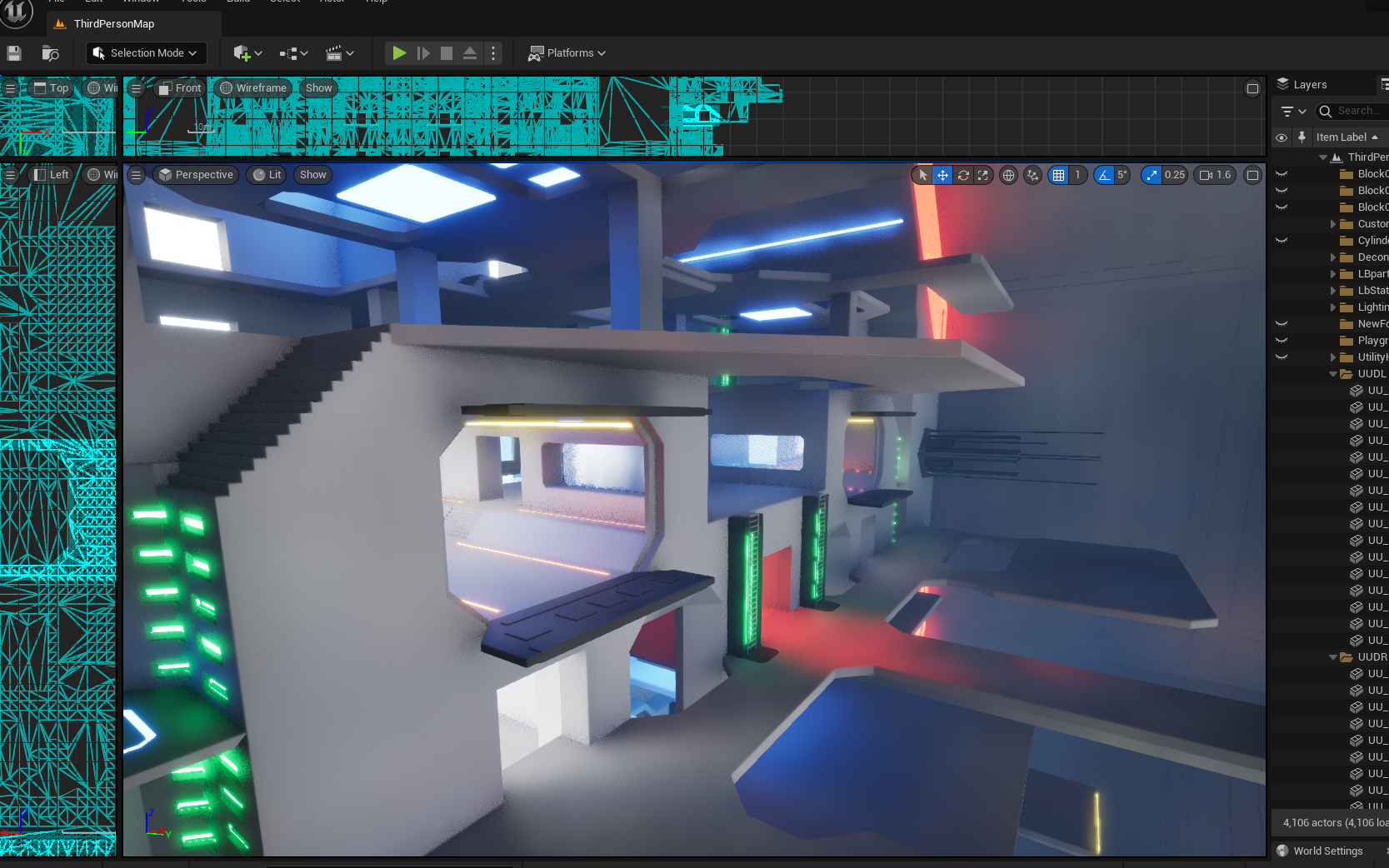1389x868 pixels.
Task: Select the rotate transform tool in viewport
Action: coord(963,175)
